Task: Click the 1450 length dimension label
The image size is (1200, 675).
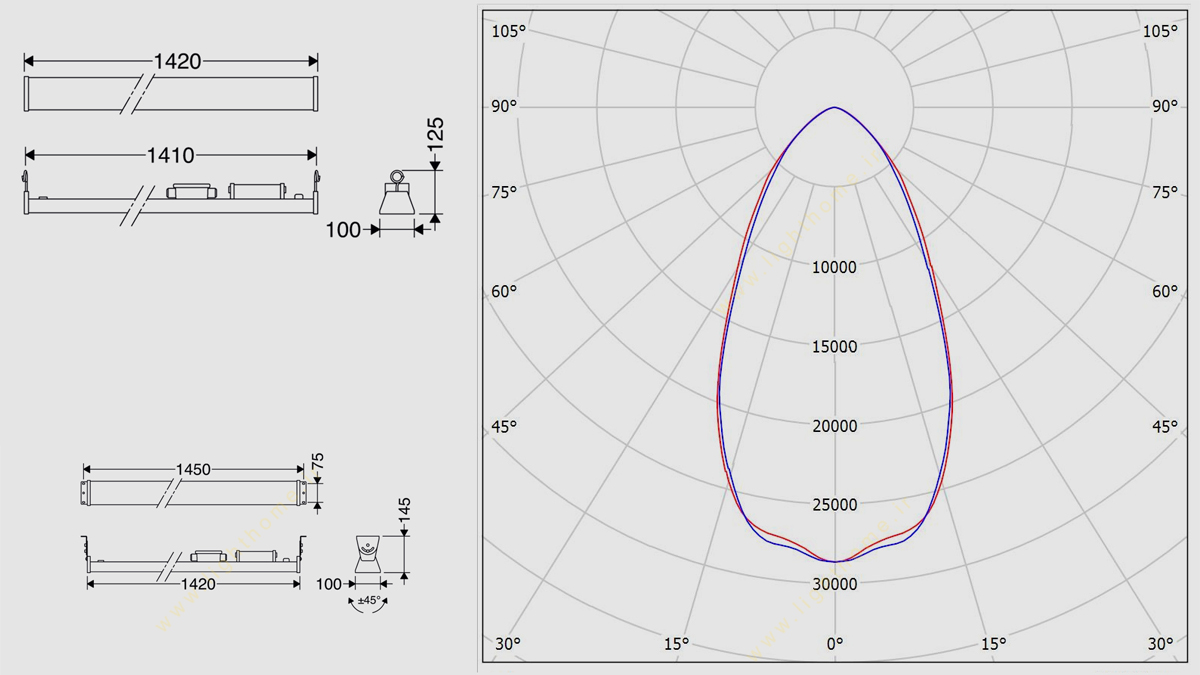Action: 193,469
